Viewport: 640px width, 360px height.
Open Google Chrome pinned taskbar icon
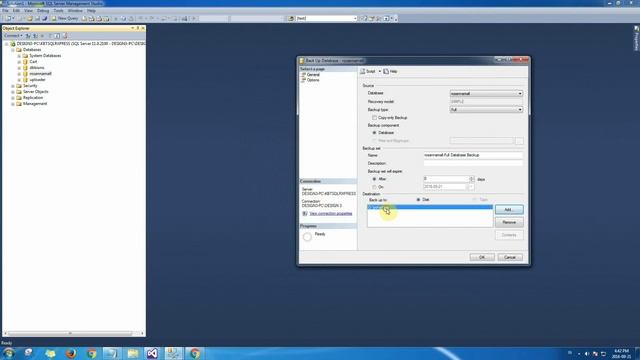92,353
